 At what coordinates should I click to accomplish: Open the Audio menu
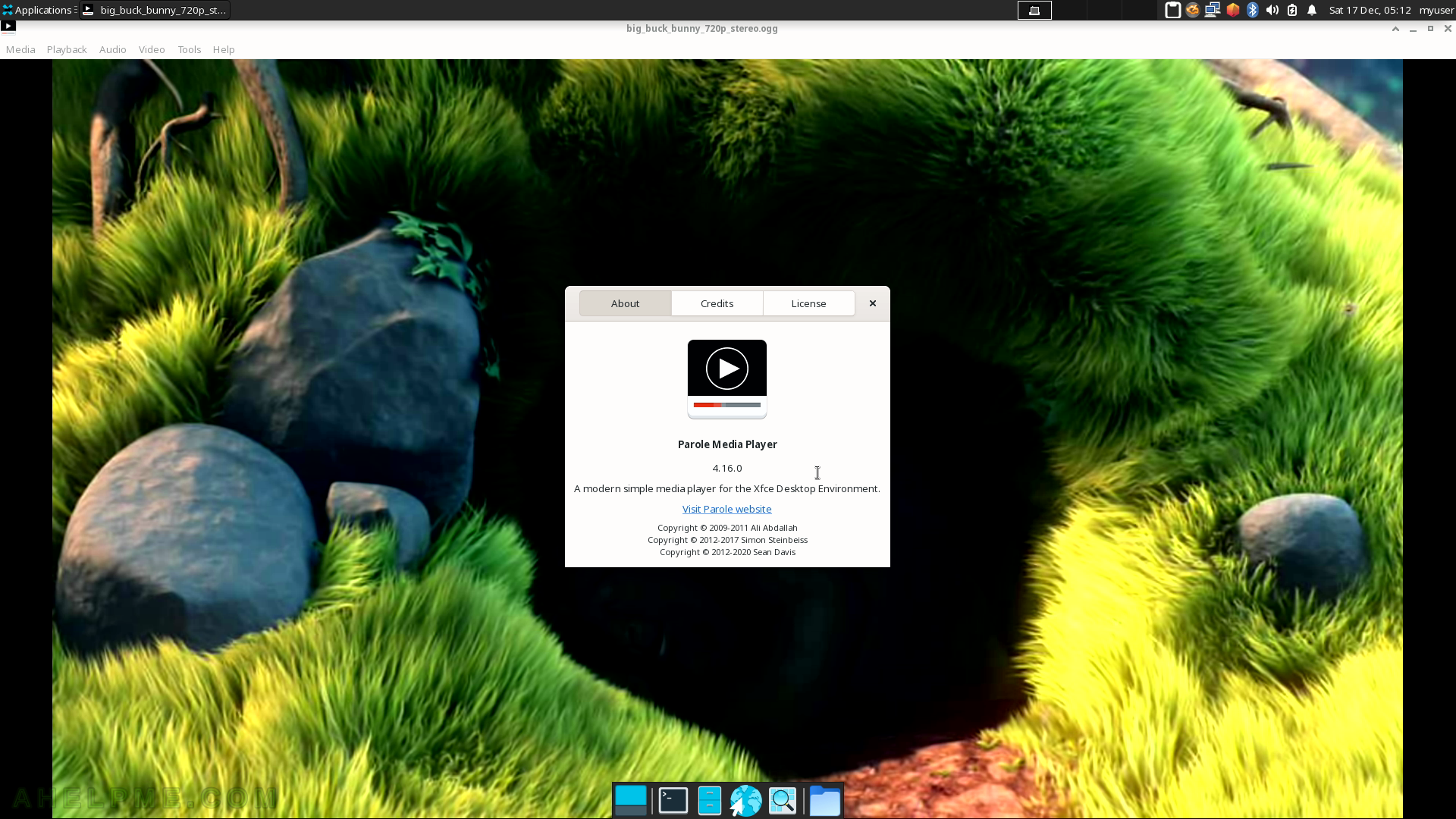point(112,49)
